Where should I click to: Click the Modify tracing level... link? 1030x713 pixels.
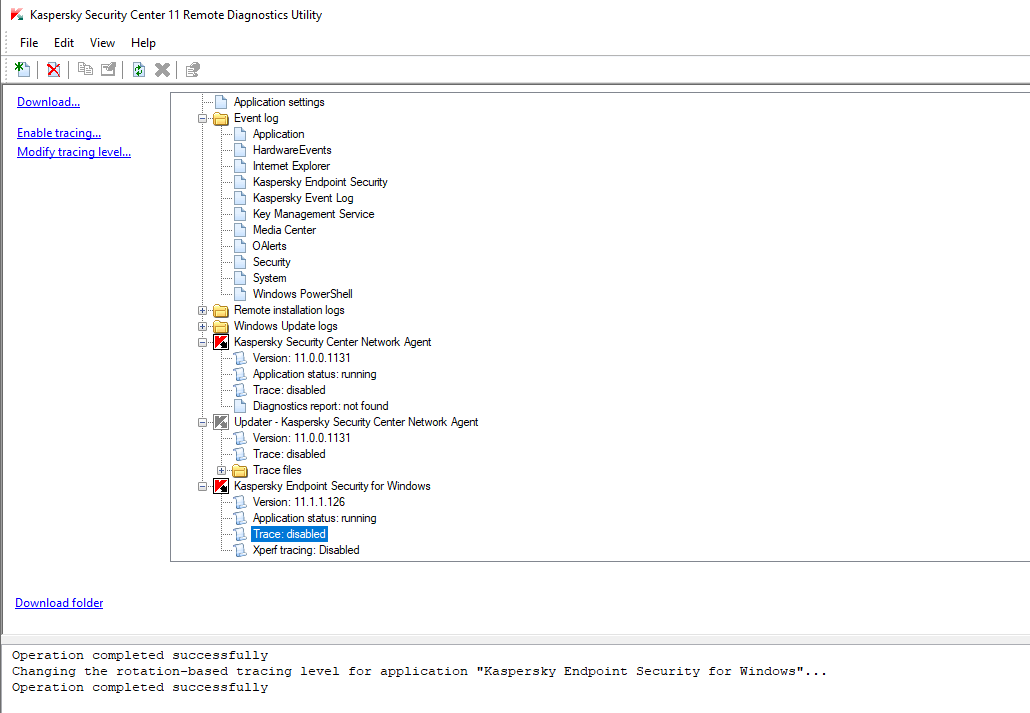pyautogui.click(x=74, y=152)
